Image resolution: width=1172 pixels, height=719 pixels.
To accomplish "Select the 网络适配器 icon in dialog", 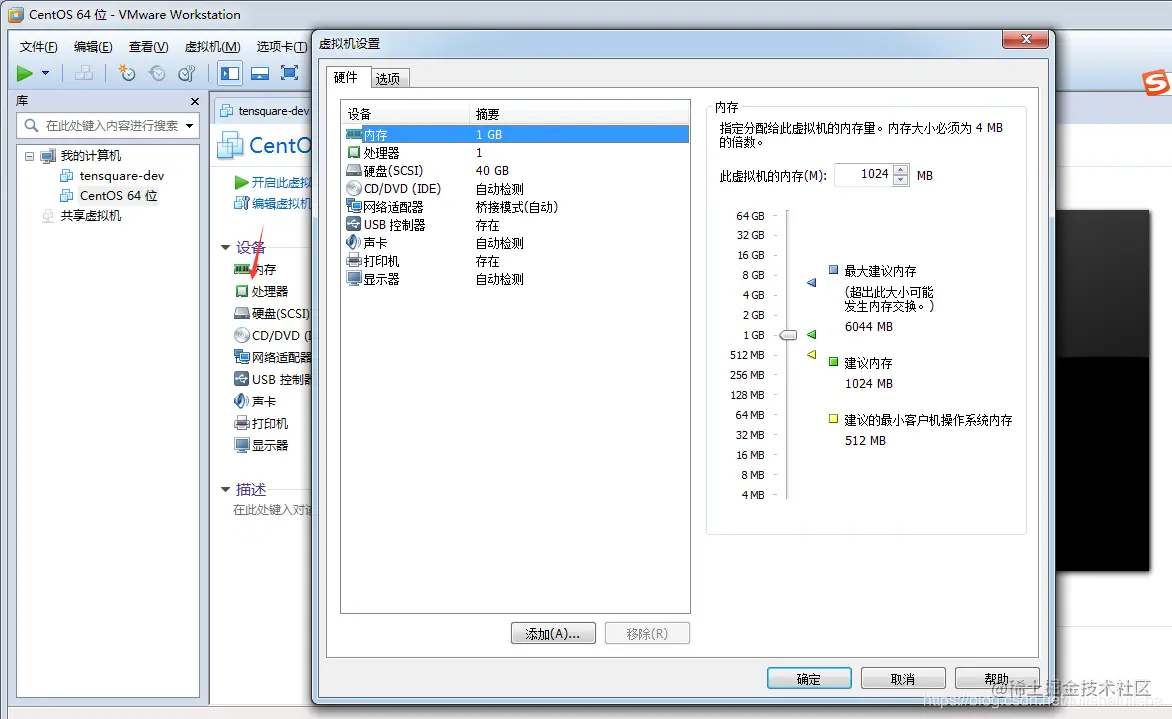I will pyautogui.click(x=354, y=206).
